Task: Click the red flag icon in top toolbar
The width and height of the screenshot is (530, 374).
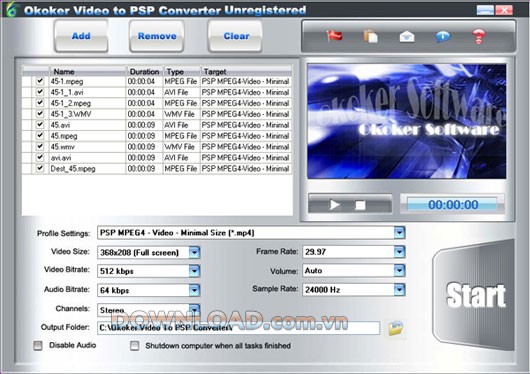Action: coord(335,36)
